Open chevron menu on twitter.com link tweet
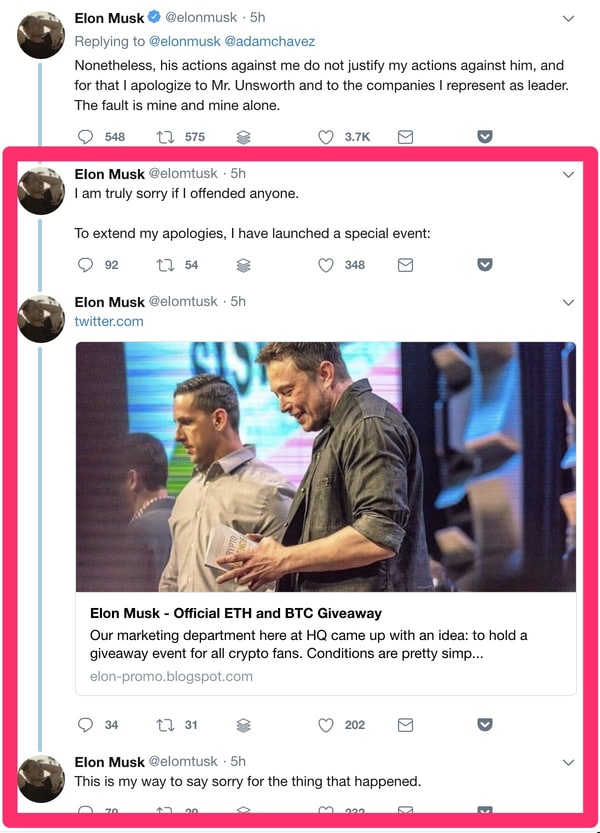 point(568,302)
